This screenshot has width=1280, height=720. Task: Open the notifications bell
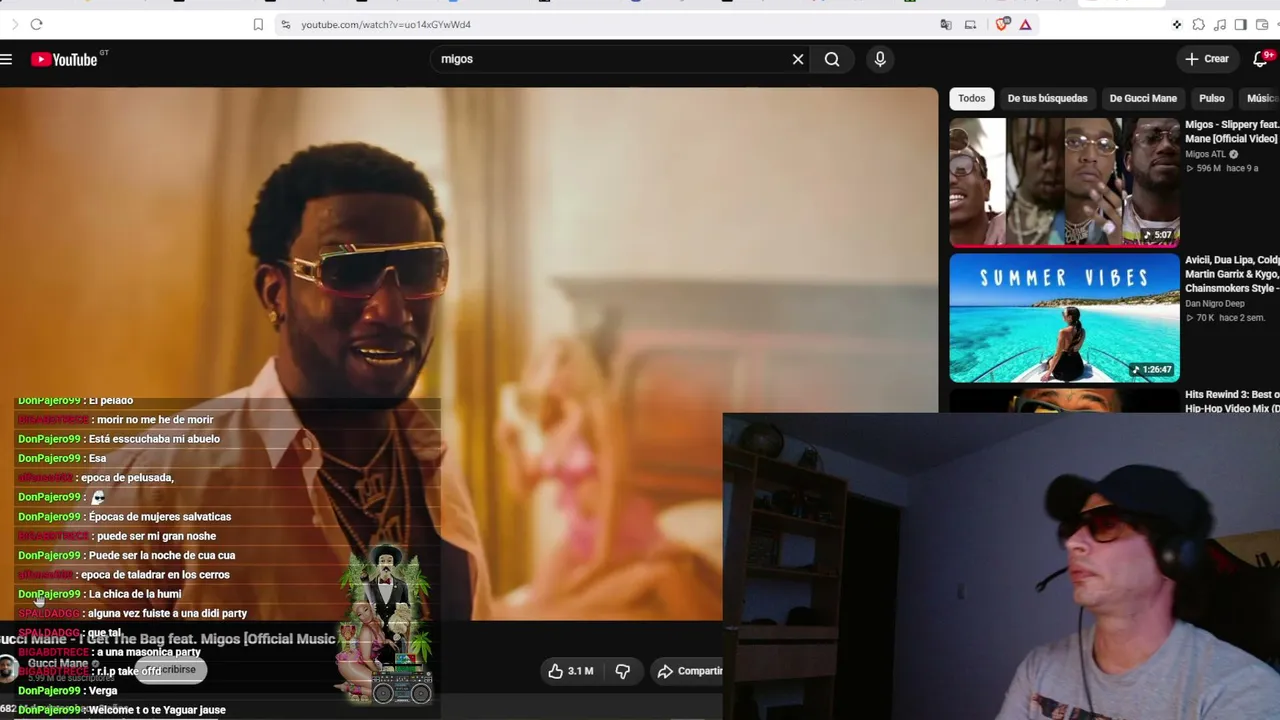tap(1261, 59)
